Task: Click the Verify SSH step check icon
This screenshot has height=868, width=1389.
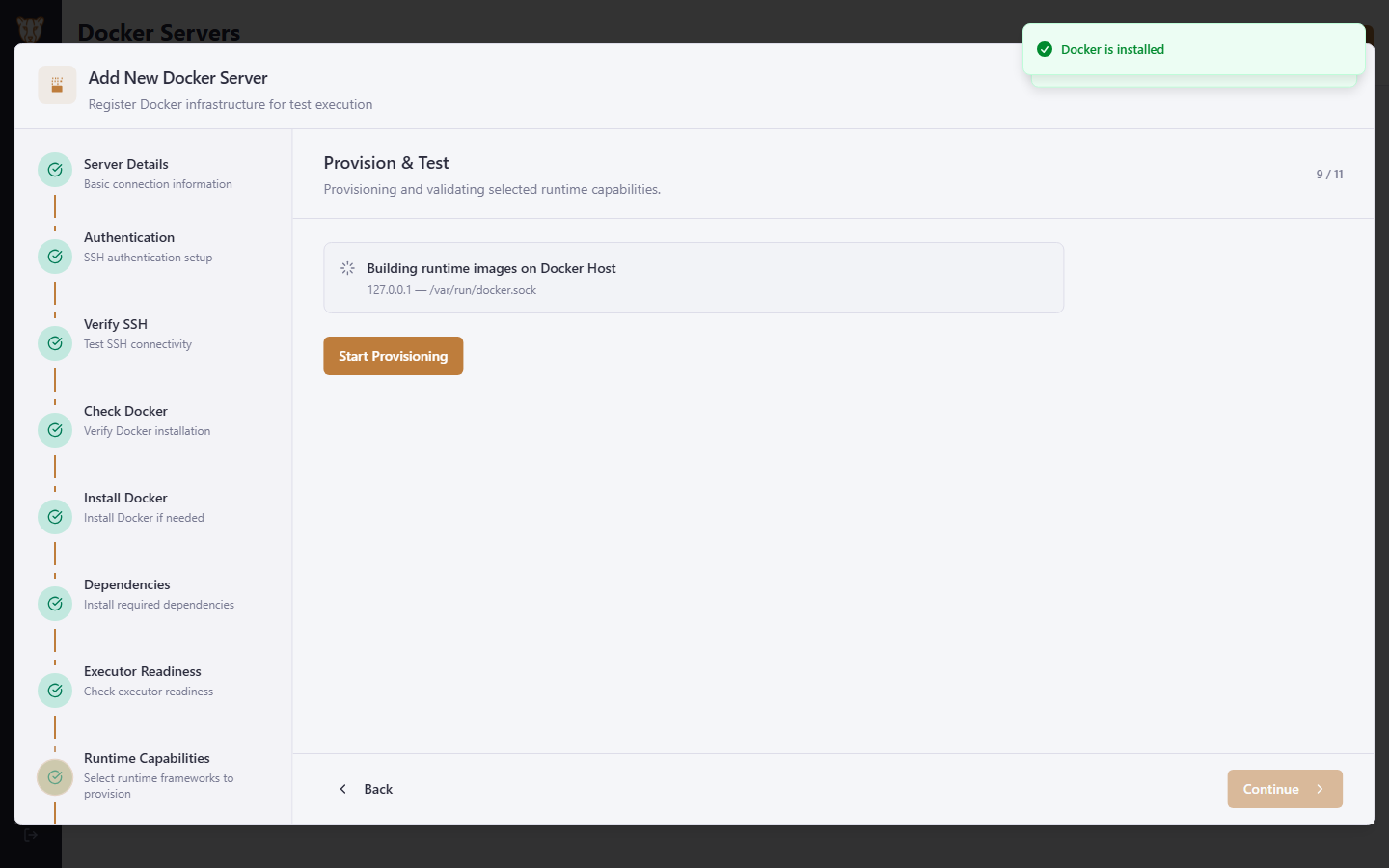Action: 55,343
